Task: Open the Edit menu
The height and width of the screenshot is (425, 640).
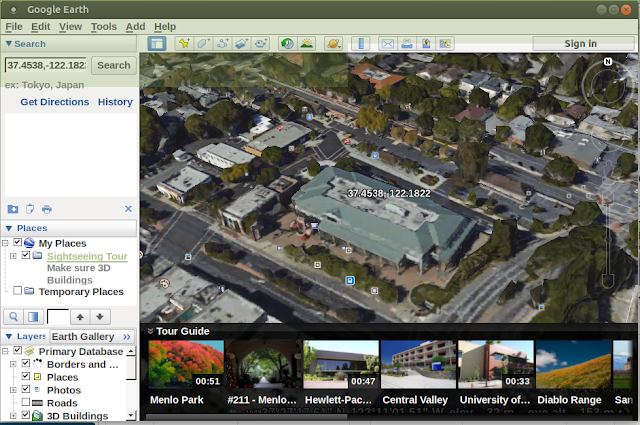Action: point(41,27)
